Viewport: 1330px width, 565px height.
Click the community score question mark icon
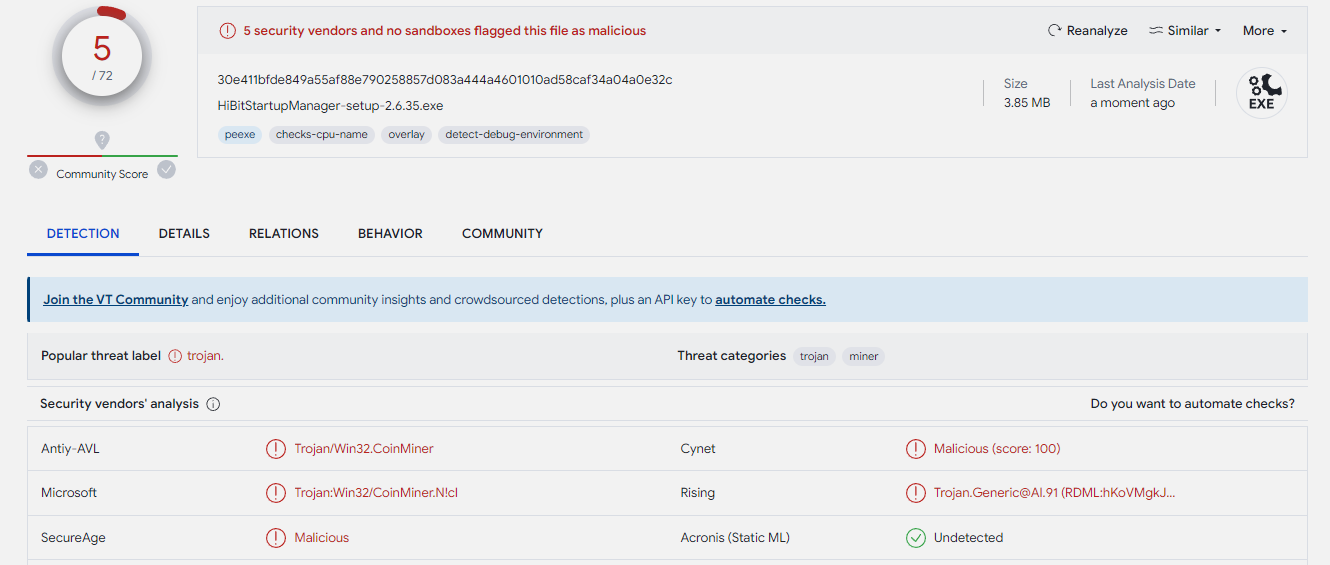[102, 140]
